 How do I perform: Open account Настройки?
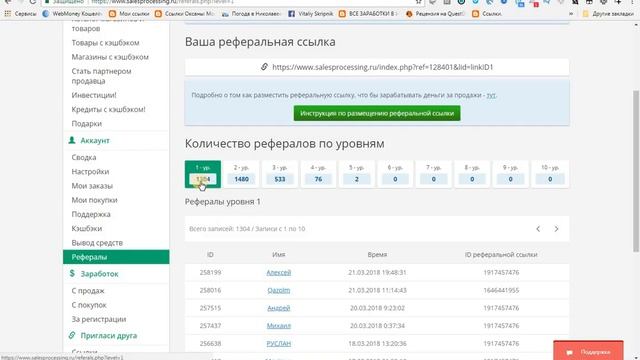90,171
